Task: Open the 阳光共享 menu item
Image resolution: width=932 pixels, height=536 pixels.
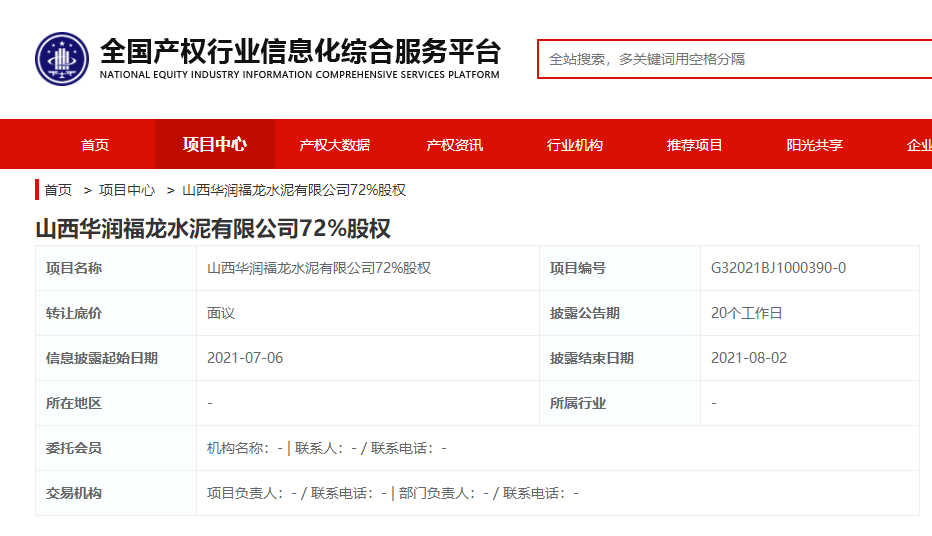Action: point(814,144)
